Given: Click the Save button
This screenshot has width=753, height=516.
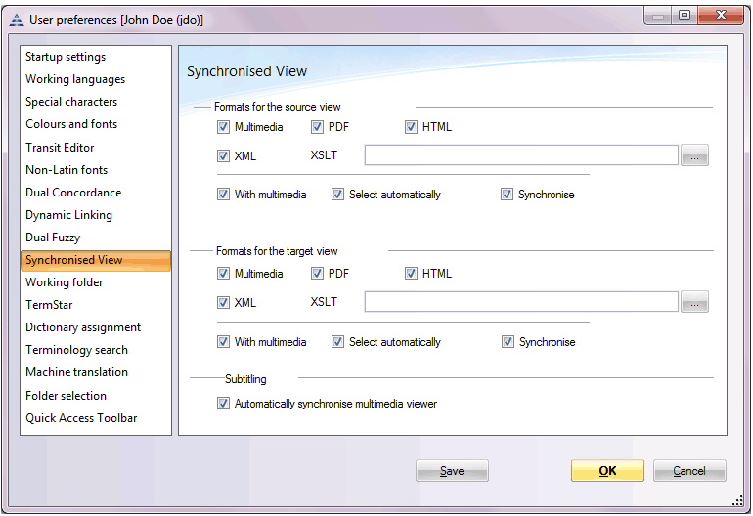Looking at the screenshot, I should tap(452, 471).
